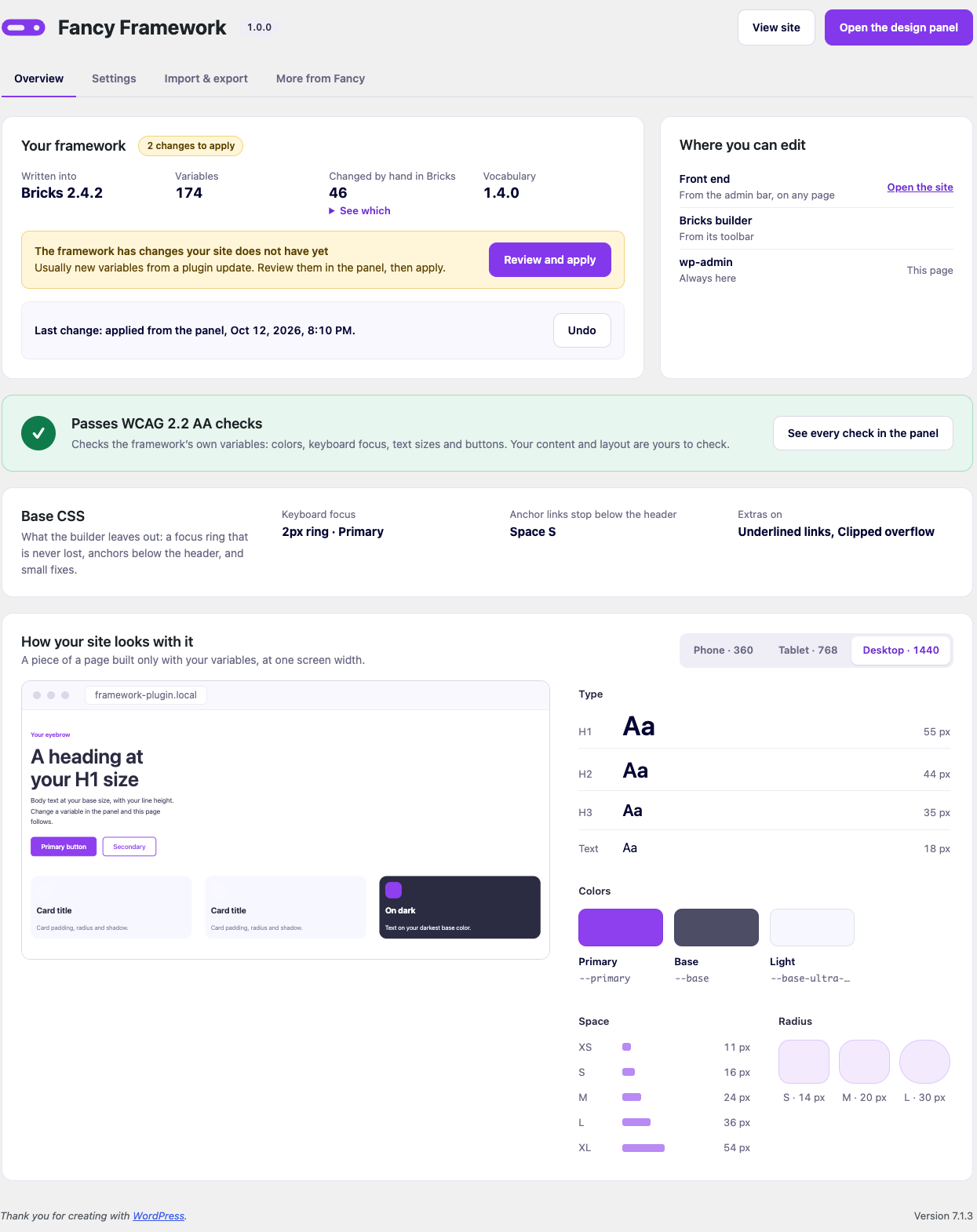Go to the More from Fancy tab
This screenshot has width=977, height=1232.
click(x=320, y=78)
